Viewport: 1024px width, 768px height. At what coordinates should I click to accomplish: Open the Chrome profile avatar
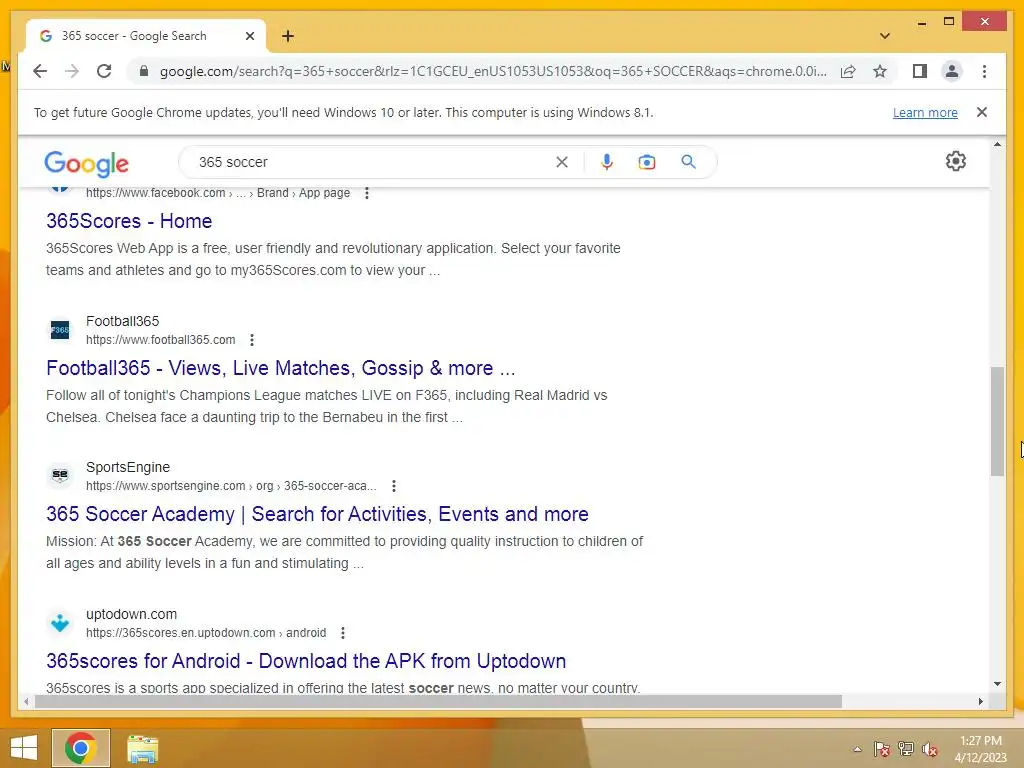(952, 71)
